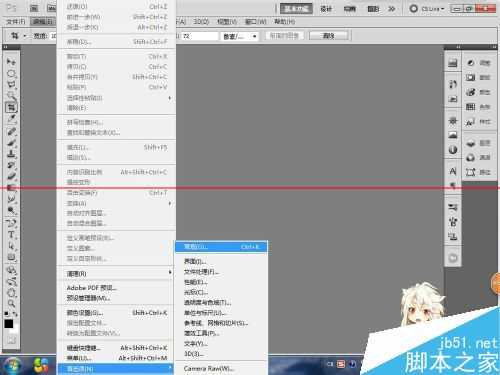The height and width of the screenshot is (375, 500).
Task: Choose 文字(Y) Type preferences
Action: [x=221, y=343]
